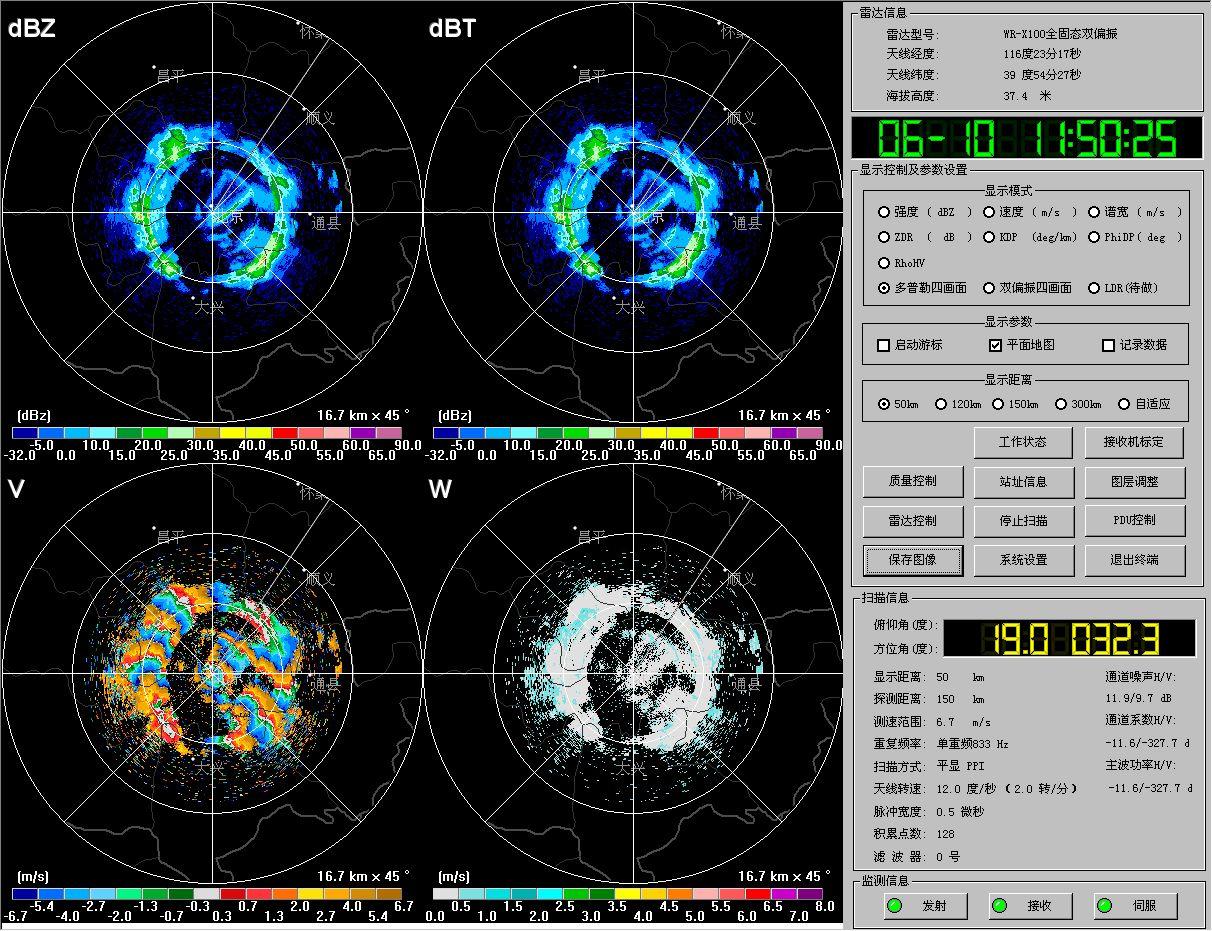1212x931 pixels.
Task: Click the green 发射 transmit status indicator
Action: click(895, 906)
